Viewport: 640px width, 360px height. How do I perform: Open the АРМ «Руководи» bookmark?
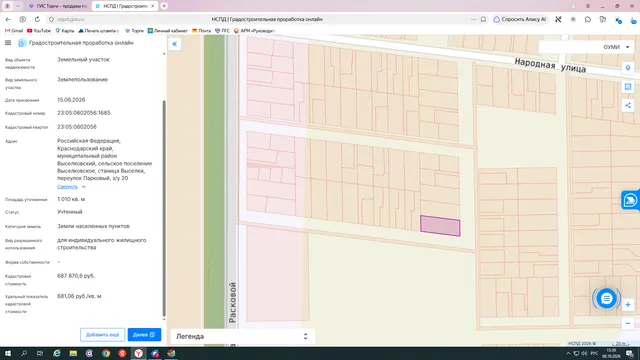[255, 31]
